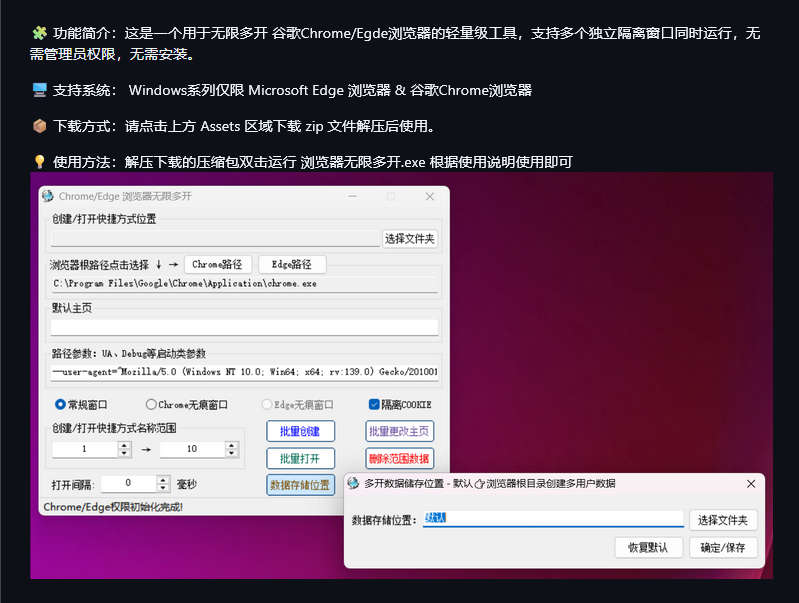
Task: Click the 确定/保存 button
Action: (x=723, y=547)
